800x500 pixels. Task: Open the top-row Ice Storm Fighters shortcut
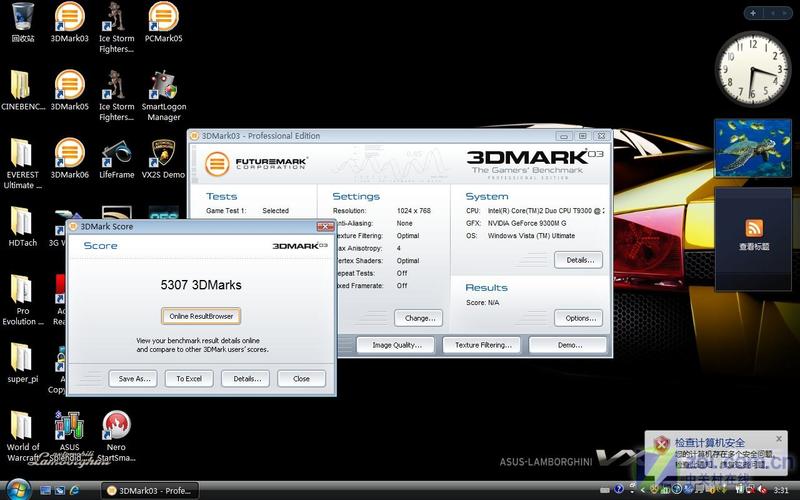pos(116,28)
